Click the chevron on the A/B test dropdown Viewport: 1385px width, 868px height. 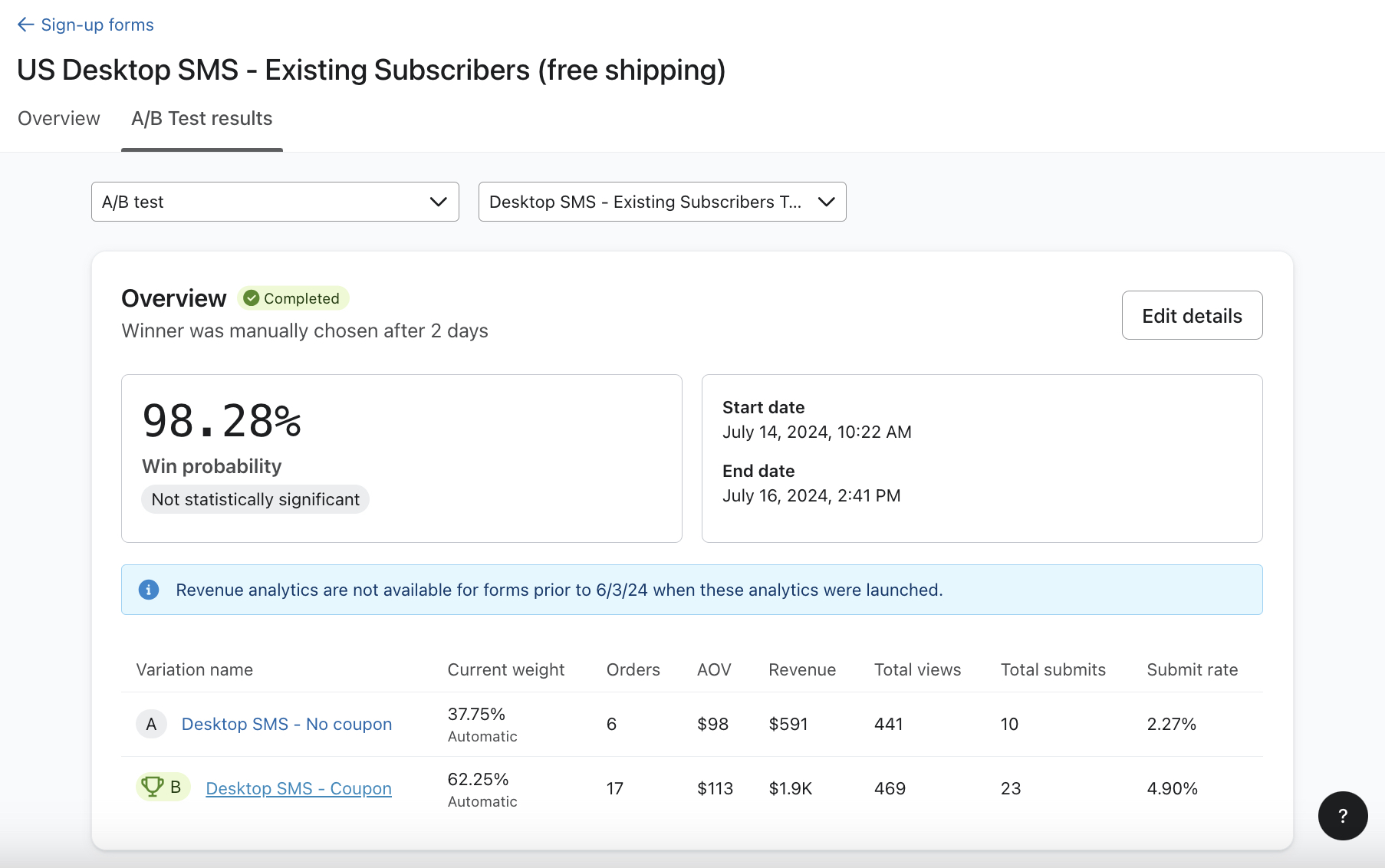[x=437, y=202]
